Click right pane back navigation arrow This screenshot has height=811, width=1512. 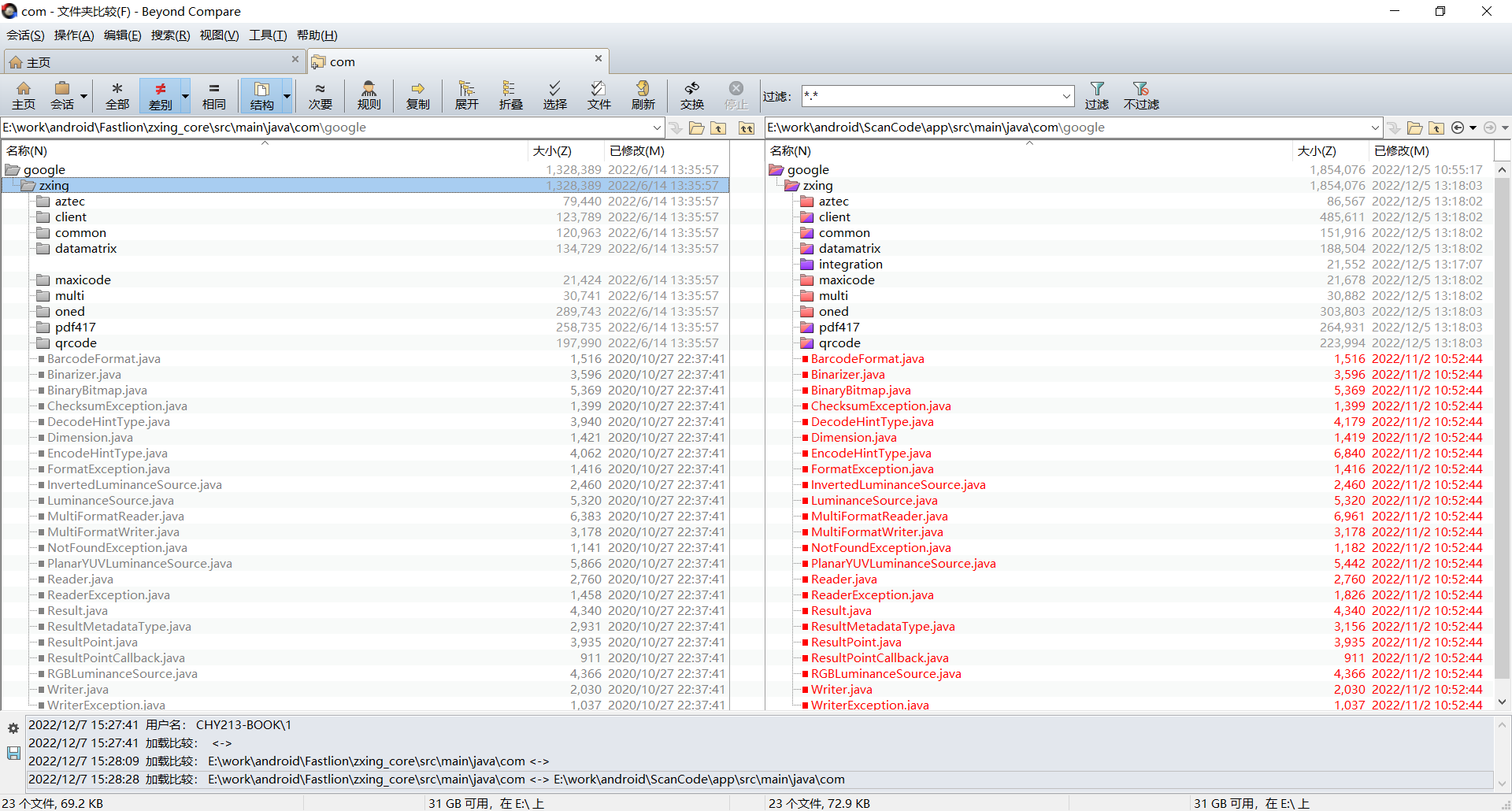click(x=1458, y=128)
